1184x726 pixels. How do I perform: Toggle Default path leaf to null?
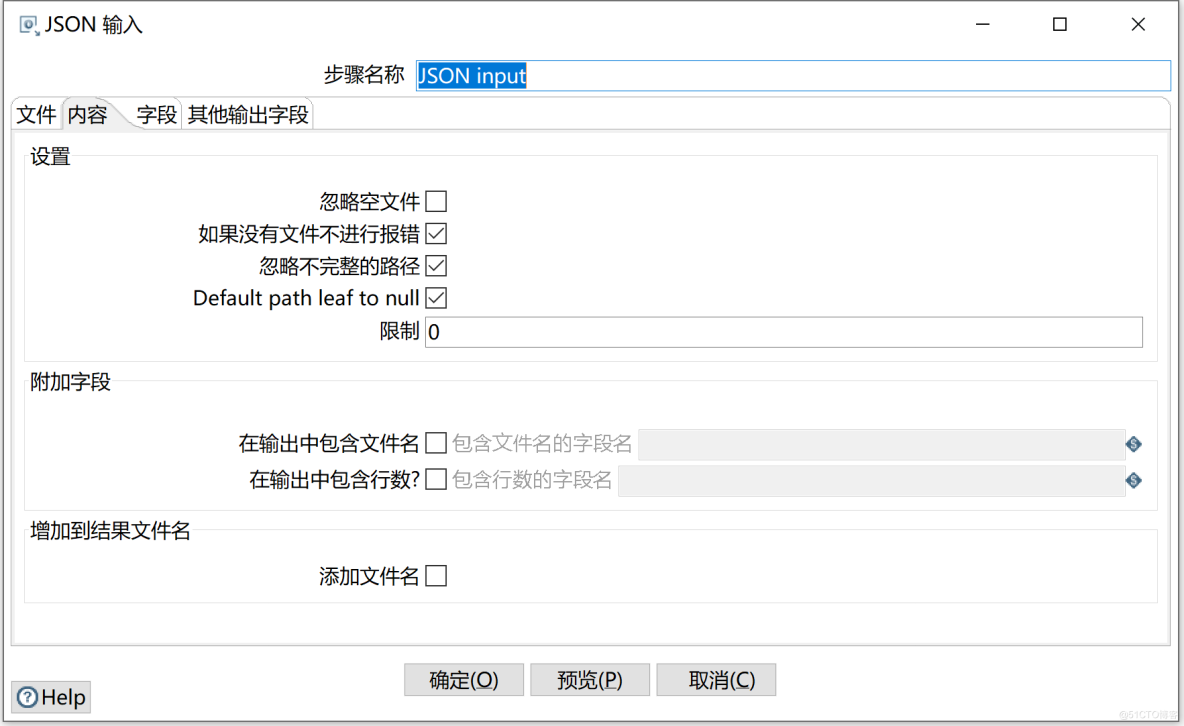click(x=436, y=298)
